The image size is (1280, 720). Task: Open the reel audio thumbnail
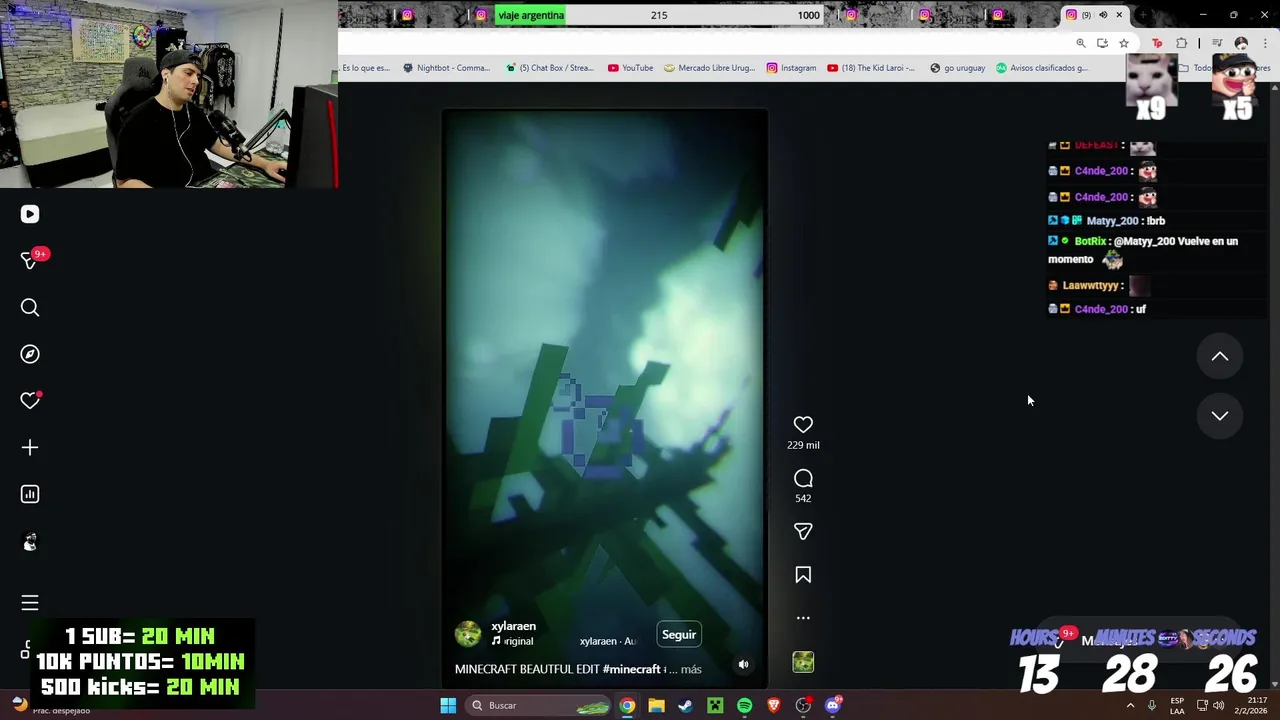coord(803,662)
